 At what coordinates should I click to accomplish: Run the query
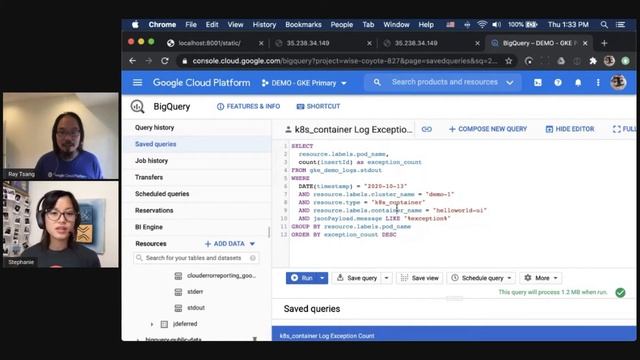click(302, 278)
